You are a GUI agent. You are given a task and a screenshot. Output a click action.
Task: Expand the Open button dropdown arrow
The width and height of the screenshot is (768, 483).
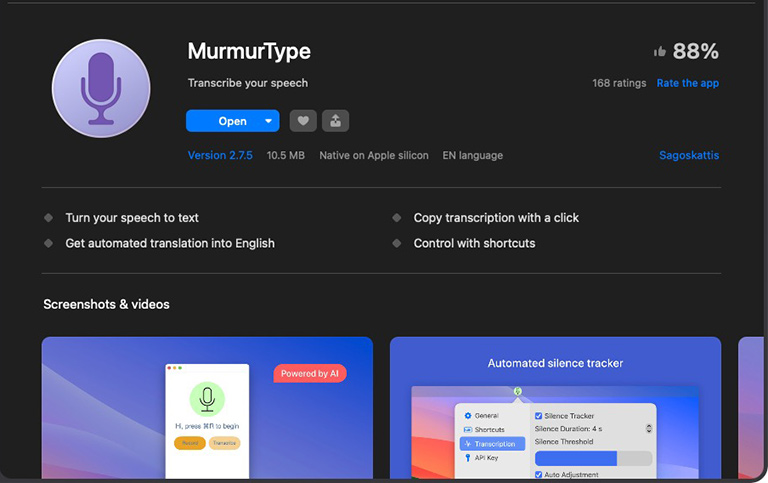tap(268, 121)
